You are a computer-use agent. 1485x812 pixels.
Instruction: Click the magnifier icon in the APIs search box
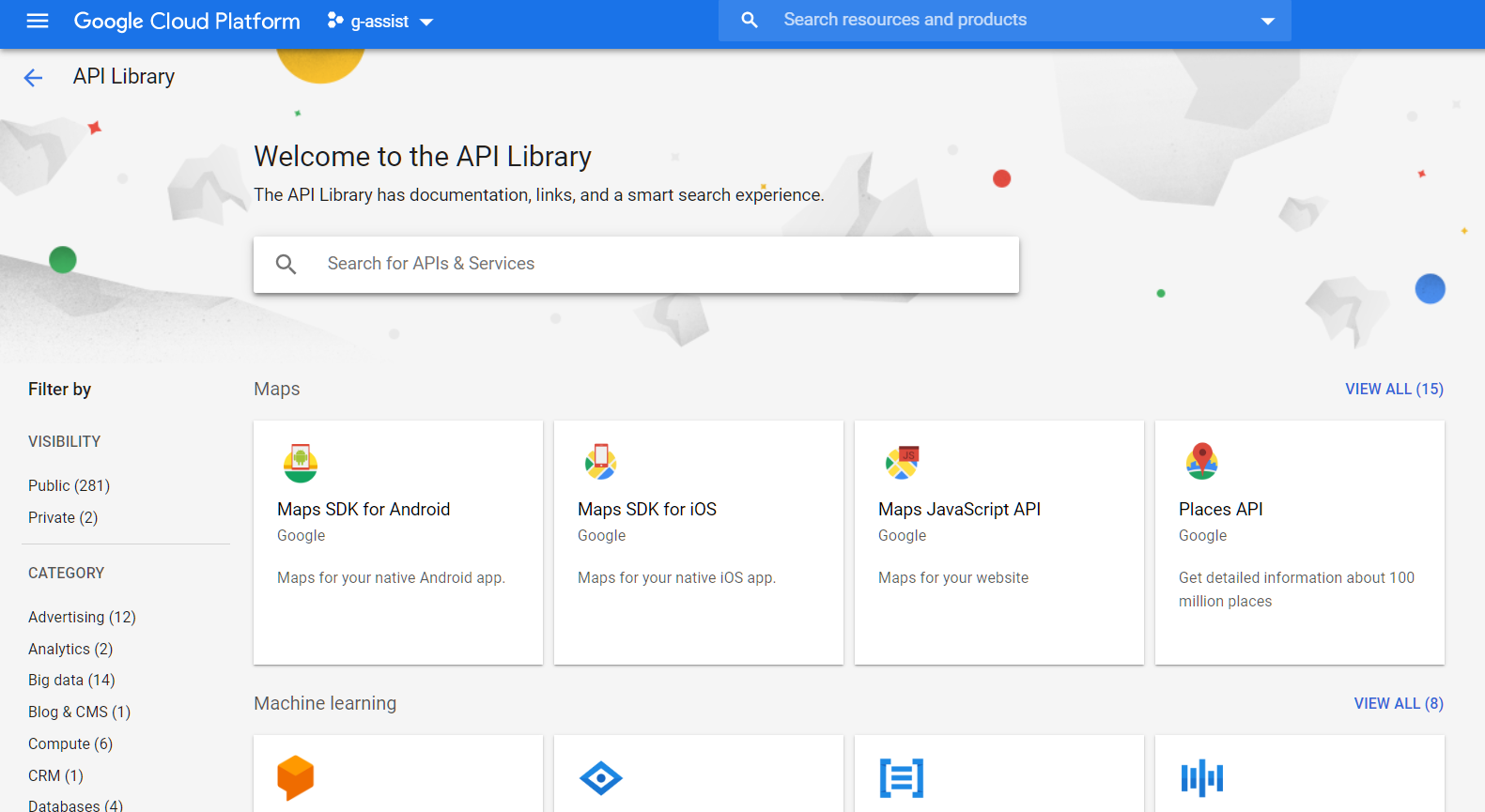click(x=286, y=265)
